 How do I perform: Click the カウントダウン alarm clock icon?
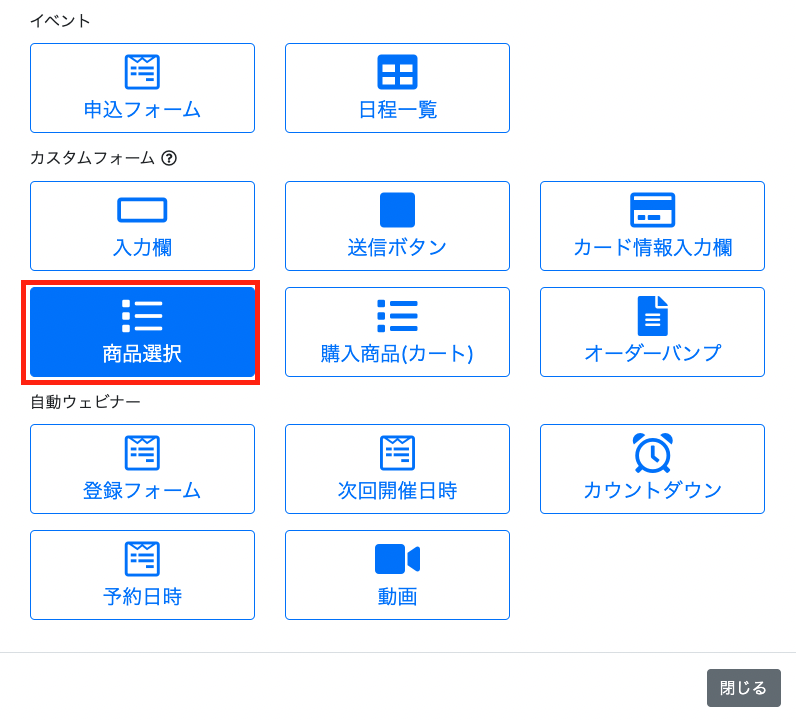(652, 453)
